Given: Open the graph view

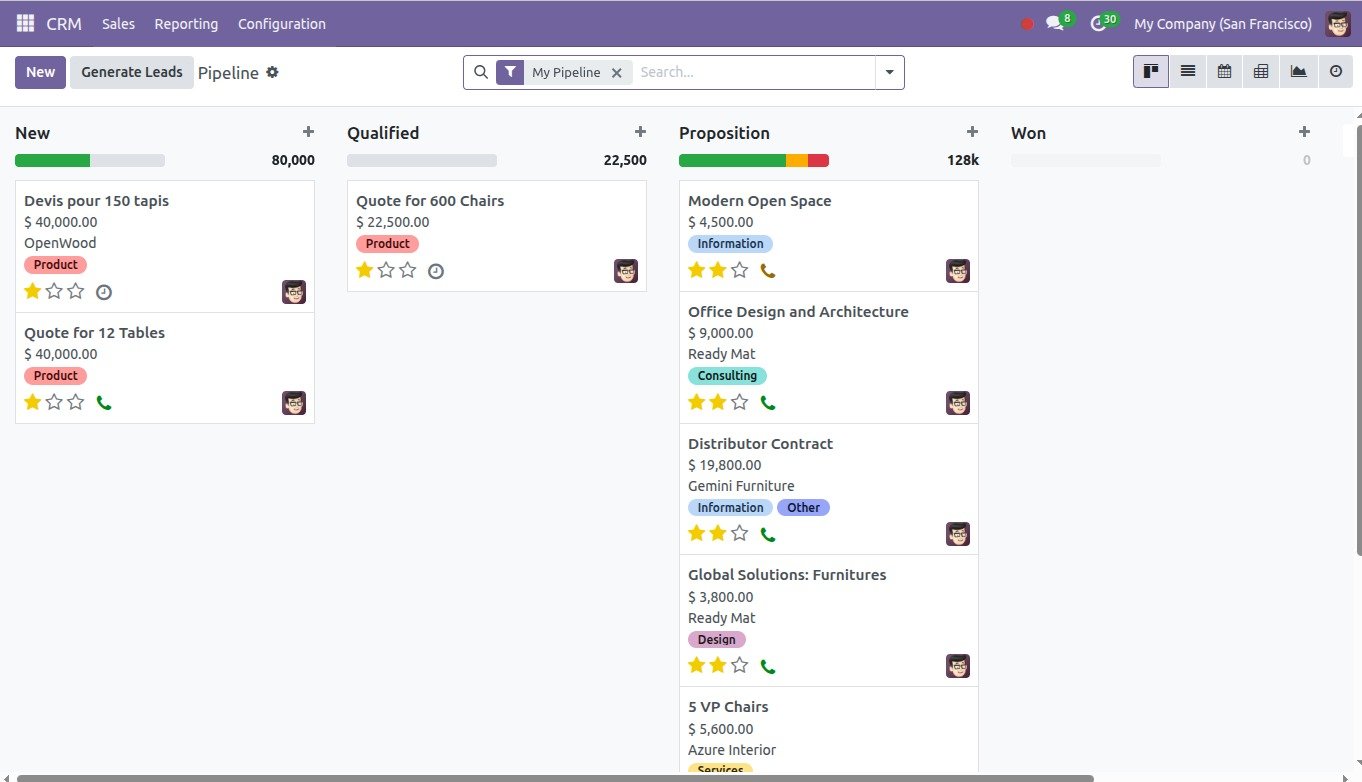Looking at the screenshot, I should (1298, 72).
